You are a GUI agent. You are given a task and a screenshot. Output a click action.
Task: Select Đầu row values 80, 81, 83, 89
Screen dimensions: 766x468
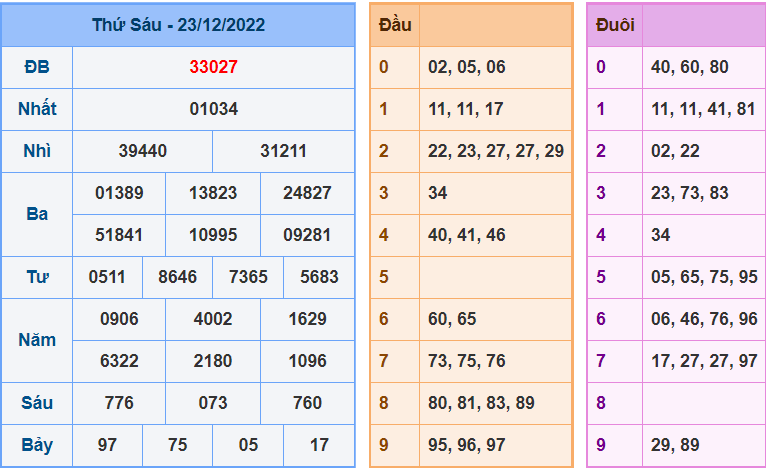coord(481,403)
